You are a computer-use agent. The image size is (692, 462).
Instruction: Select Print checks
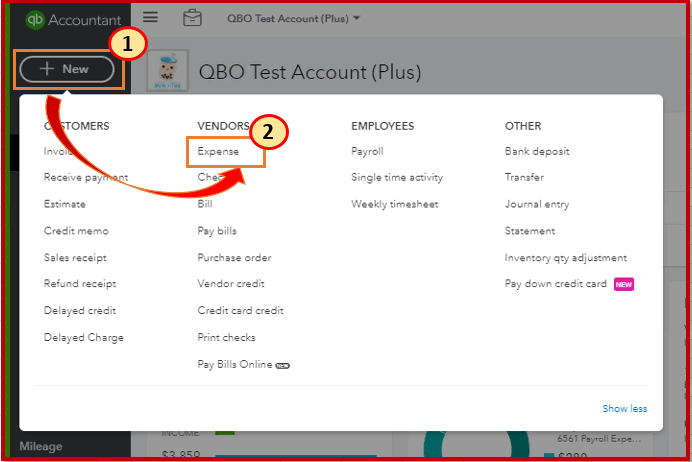click(x=226, y=338)
